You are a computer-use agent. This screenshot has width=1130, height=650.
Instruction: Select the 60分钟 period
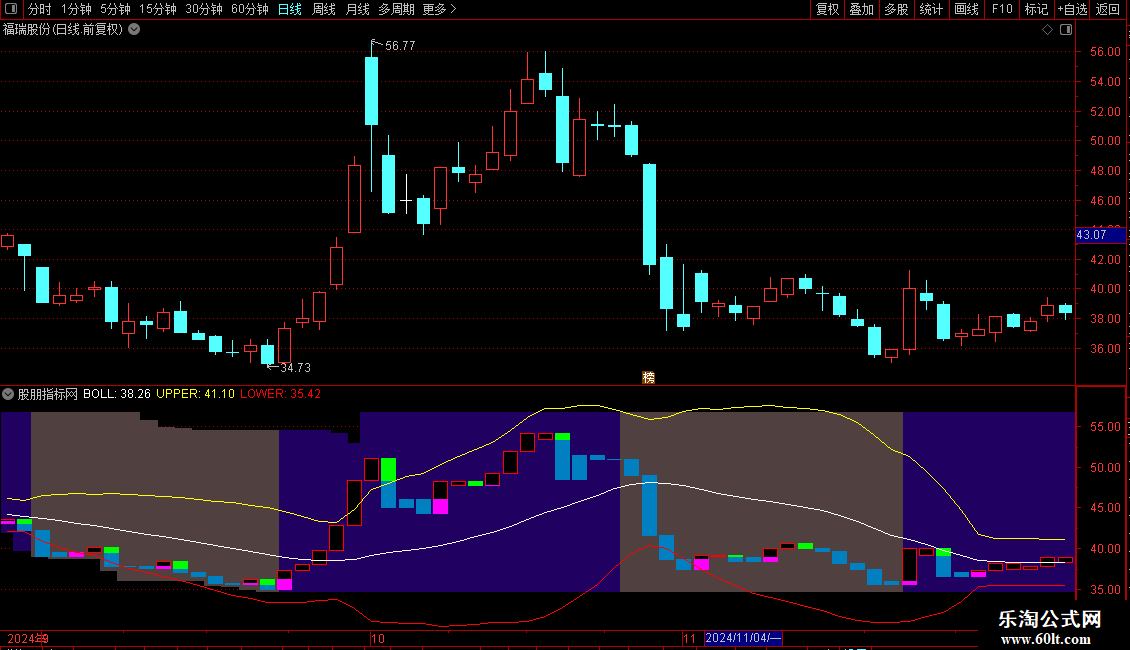point(250,9)
